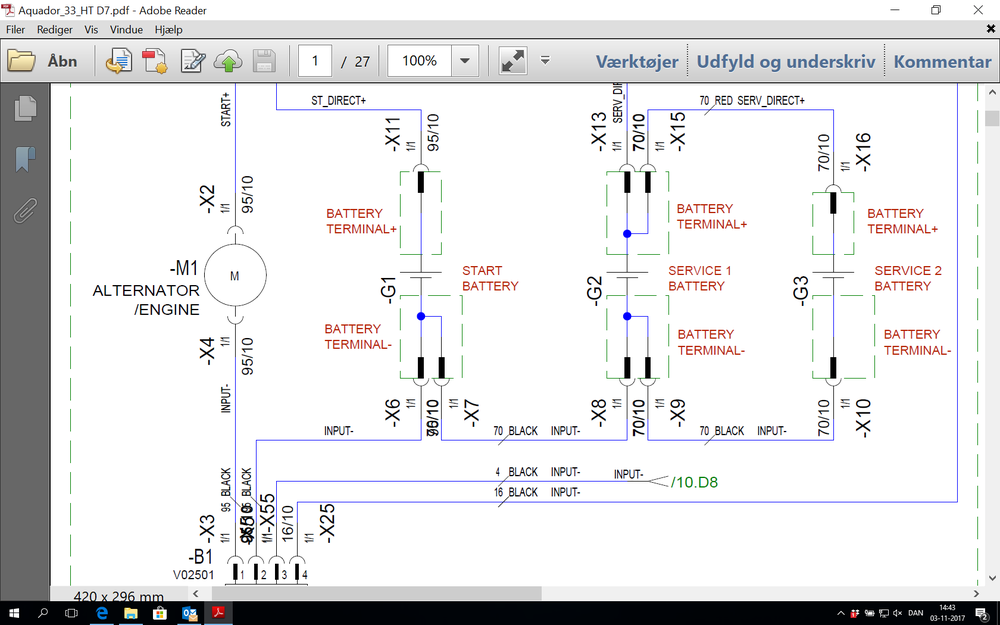Open Microsoft Store from the taskbar
The width and height of the screenshot is (1000, 625).
click(x=160, y=614)
